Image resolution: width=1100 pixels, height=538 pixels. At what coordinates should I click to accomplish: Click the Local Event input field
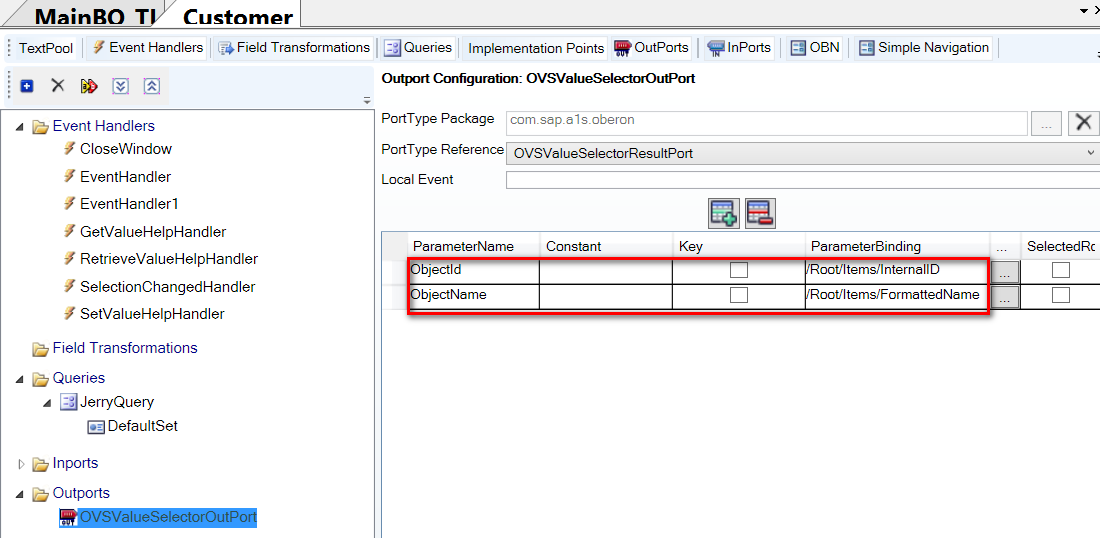click(x=803, y=180)
